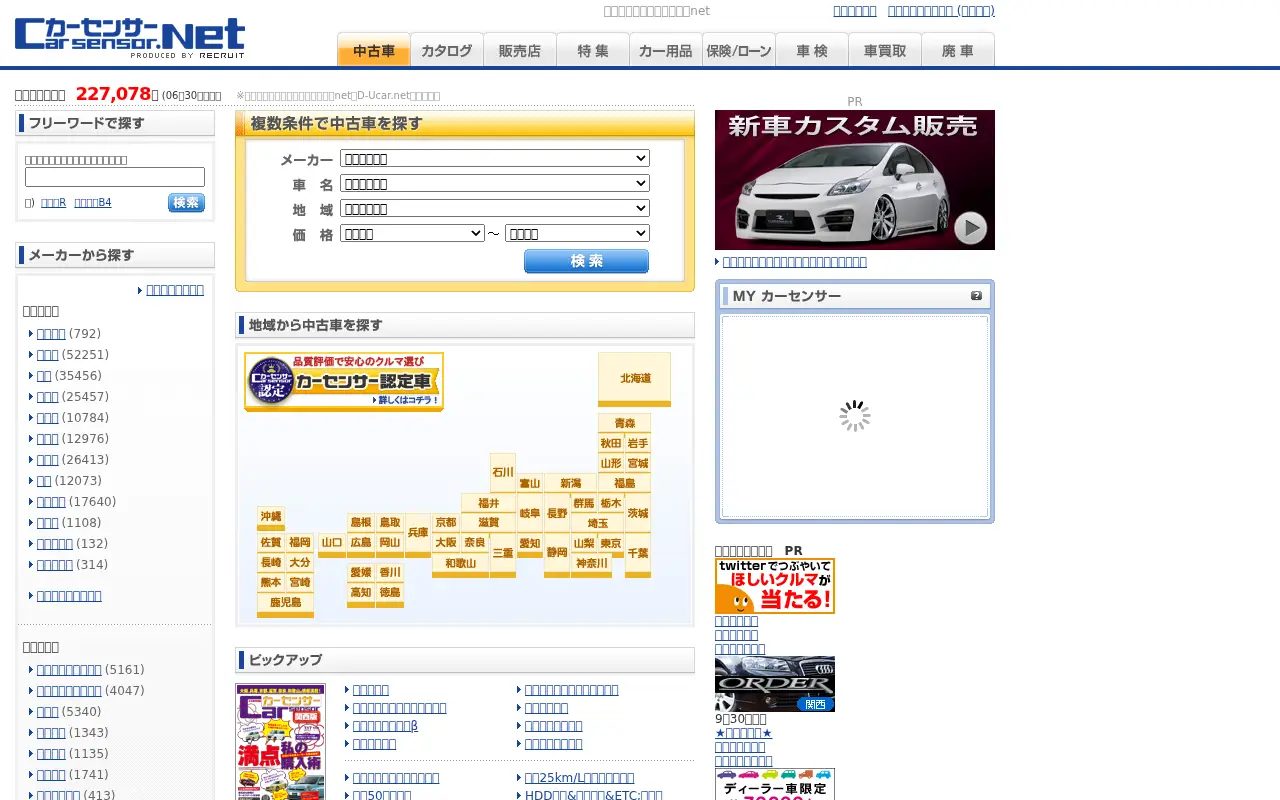Select 兵庫 on the region map
Image resolution: width=1280 pixels, height=800 pixels.
[418, 534]
